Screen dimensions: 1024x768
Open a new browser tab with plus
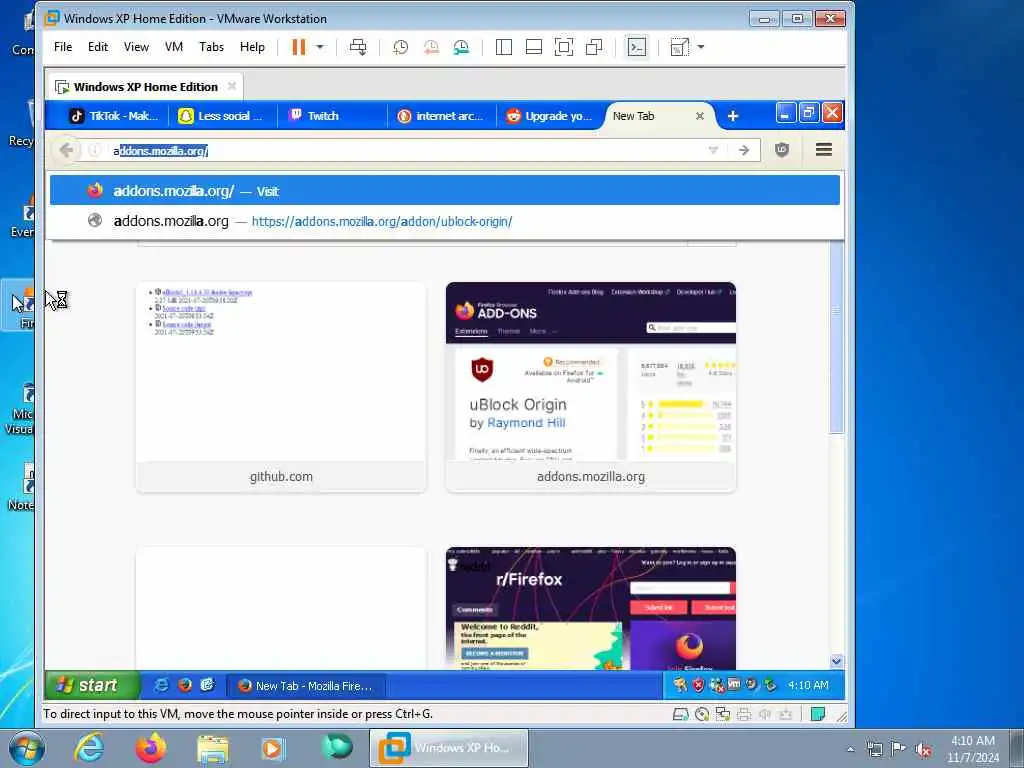tap(733, 116)
